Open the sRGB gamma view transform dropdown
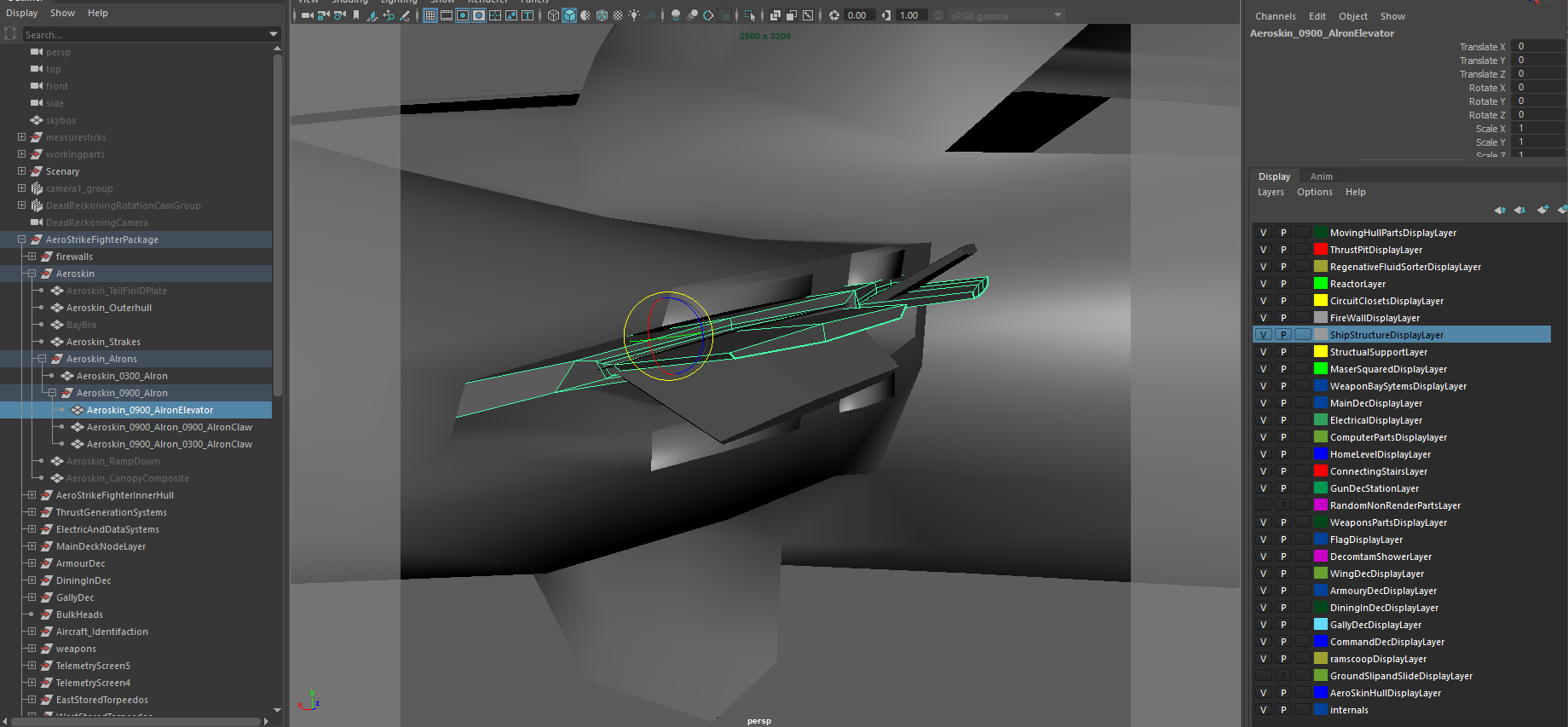 coord(1058,15)
